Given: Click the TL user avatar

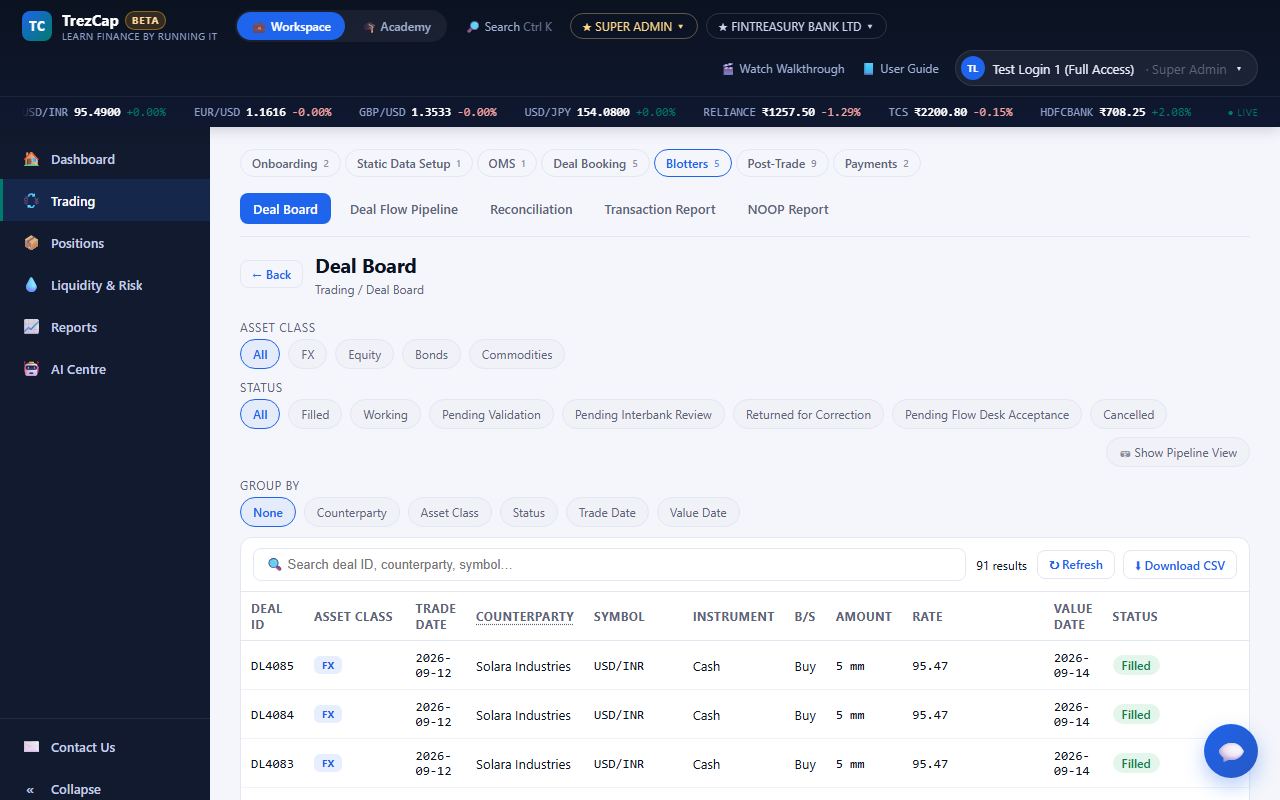Looking at the screenshot, I should click(x=973, y=69).
